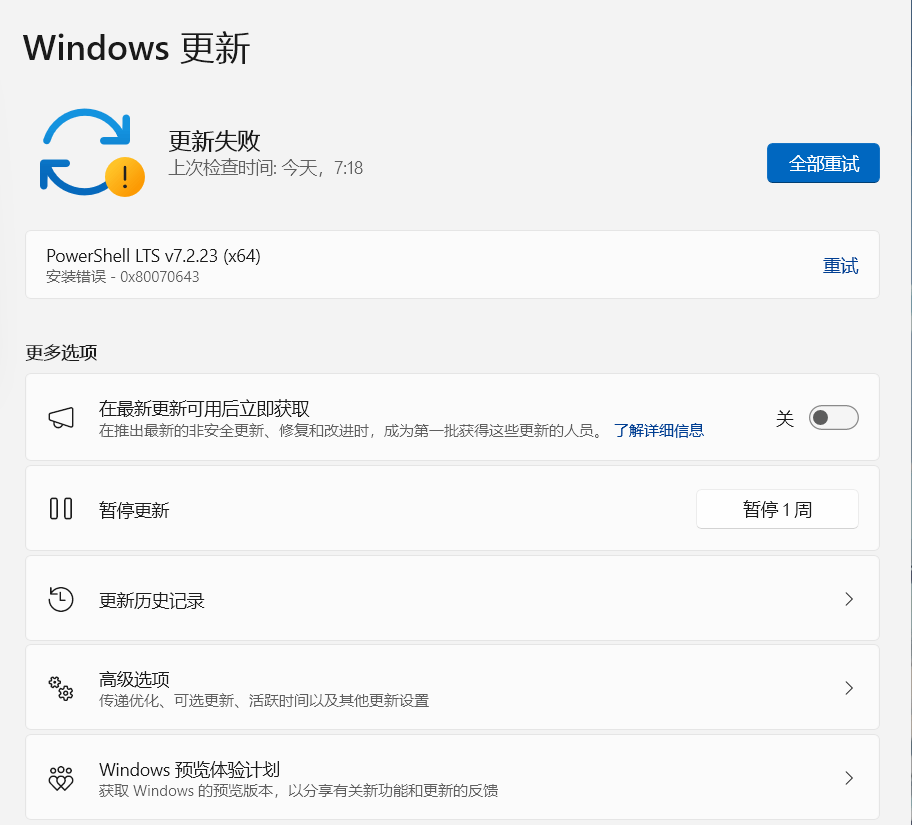Expand 更新历史记录 chevron arrow
The image size is (912, 825).
point(849,599)
